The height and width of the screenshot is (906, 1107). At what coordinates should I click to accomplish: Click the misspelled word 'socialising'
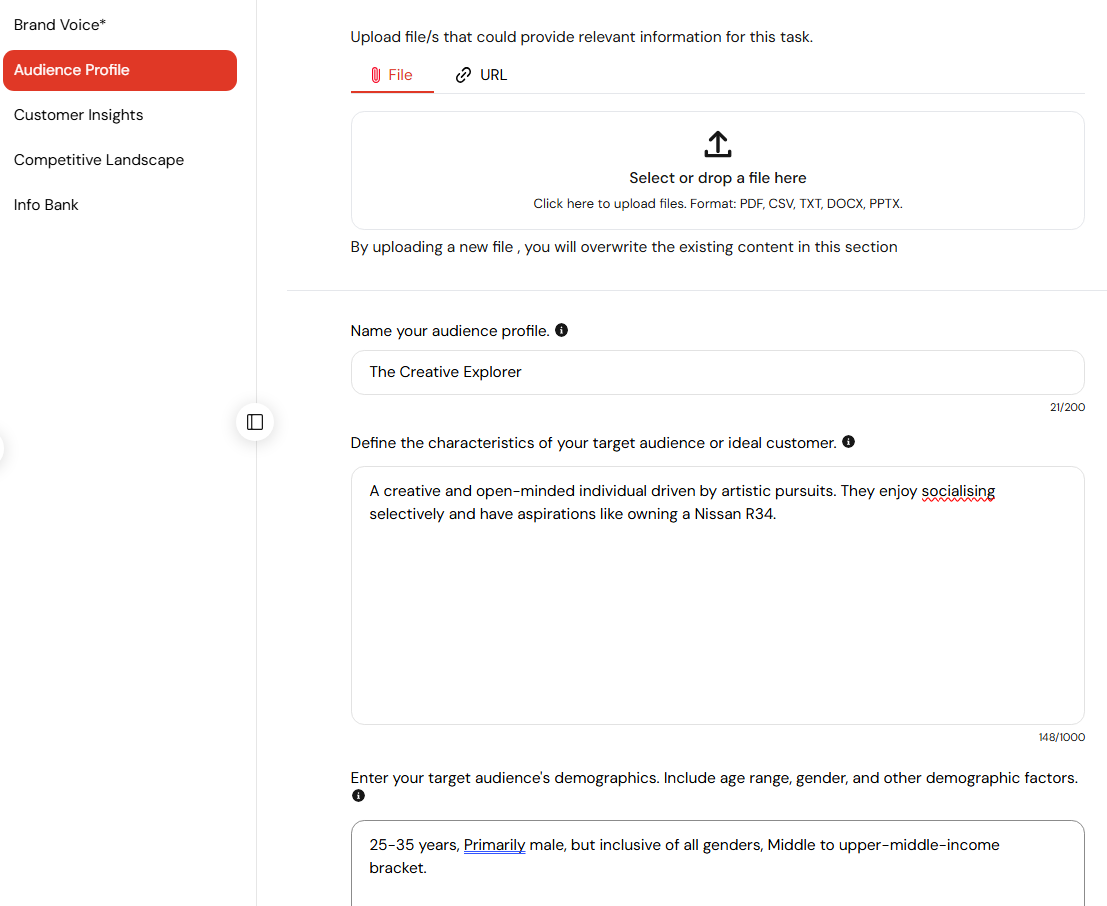click(958, 491)
